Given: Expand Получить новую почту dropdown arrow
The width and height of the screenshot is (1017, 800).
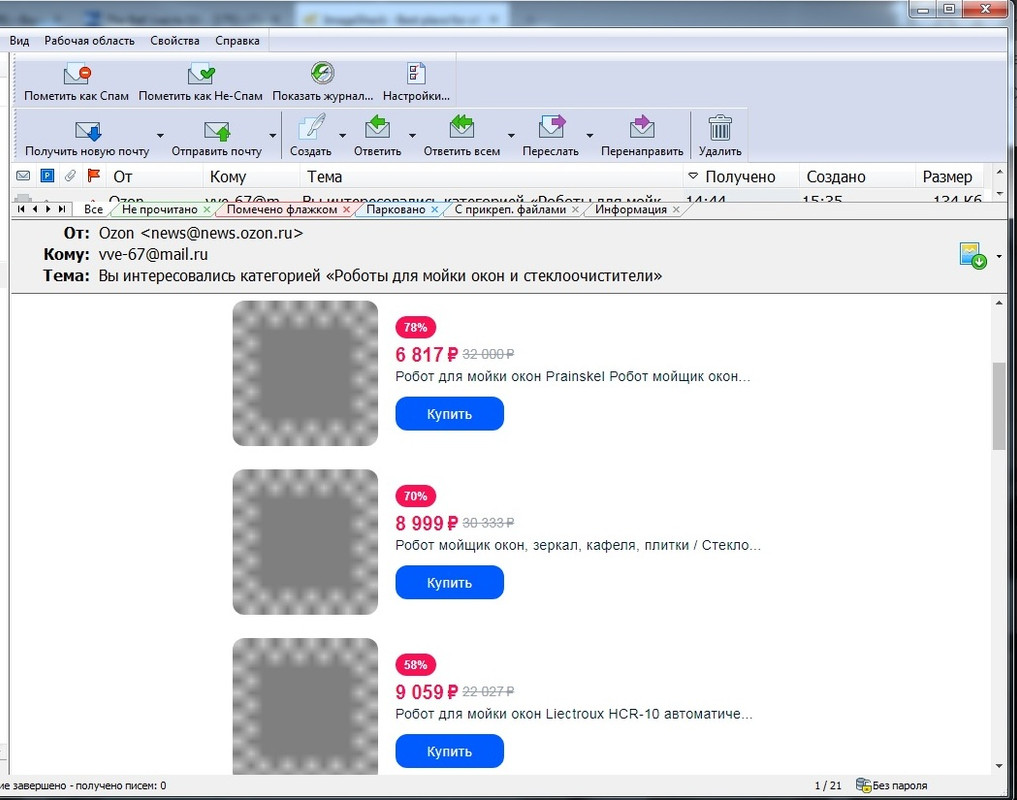Looking at the screenshot, I should click(x=160, y=136).
